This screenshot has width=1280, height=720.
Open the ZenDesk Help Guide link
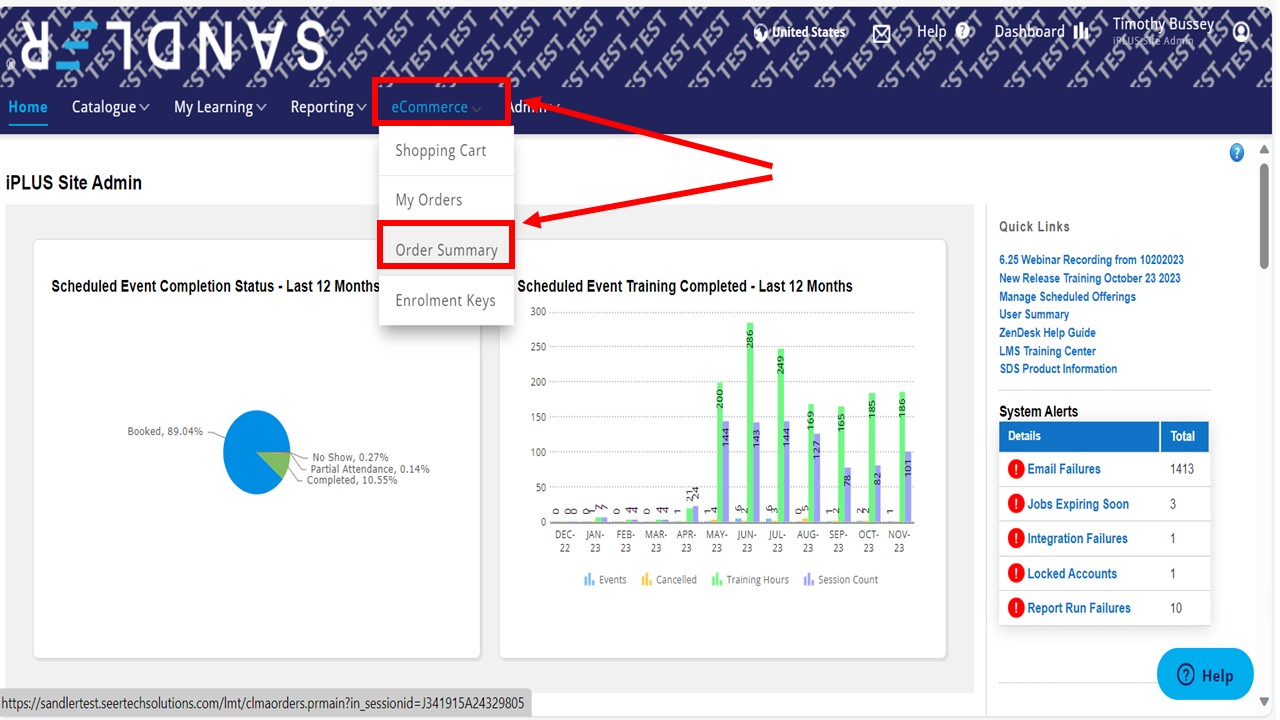click(1047, 333)
